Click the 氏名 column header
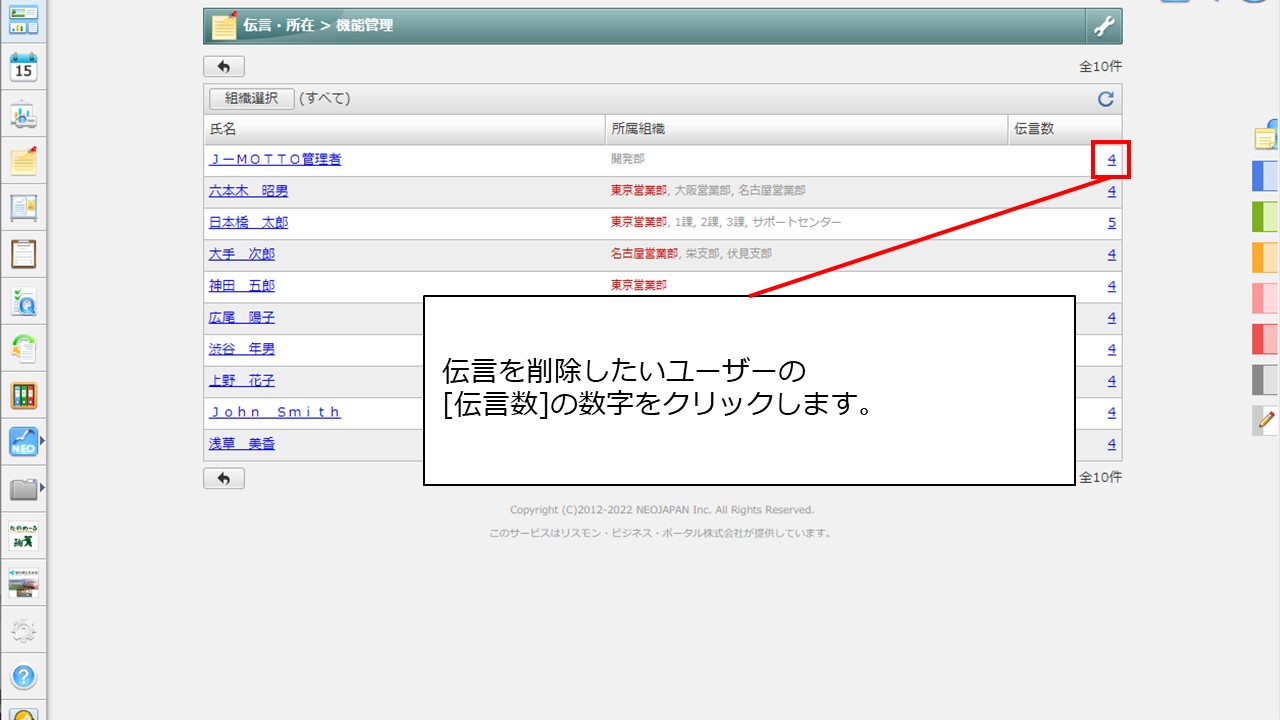This screenshot has width=1280, height=720. (223, 129)
